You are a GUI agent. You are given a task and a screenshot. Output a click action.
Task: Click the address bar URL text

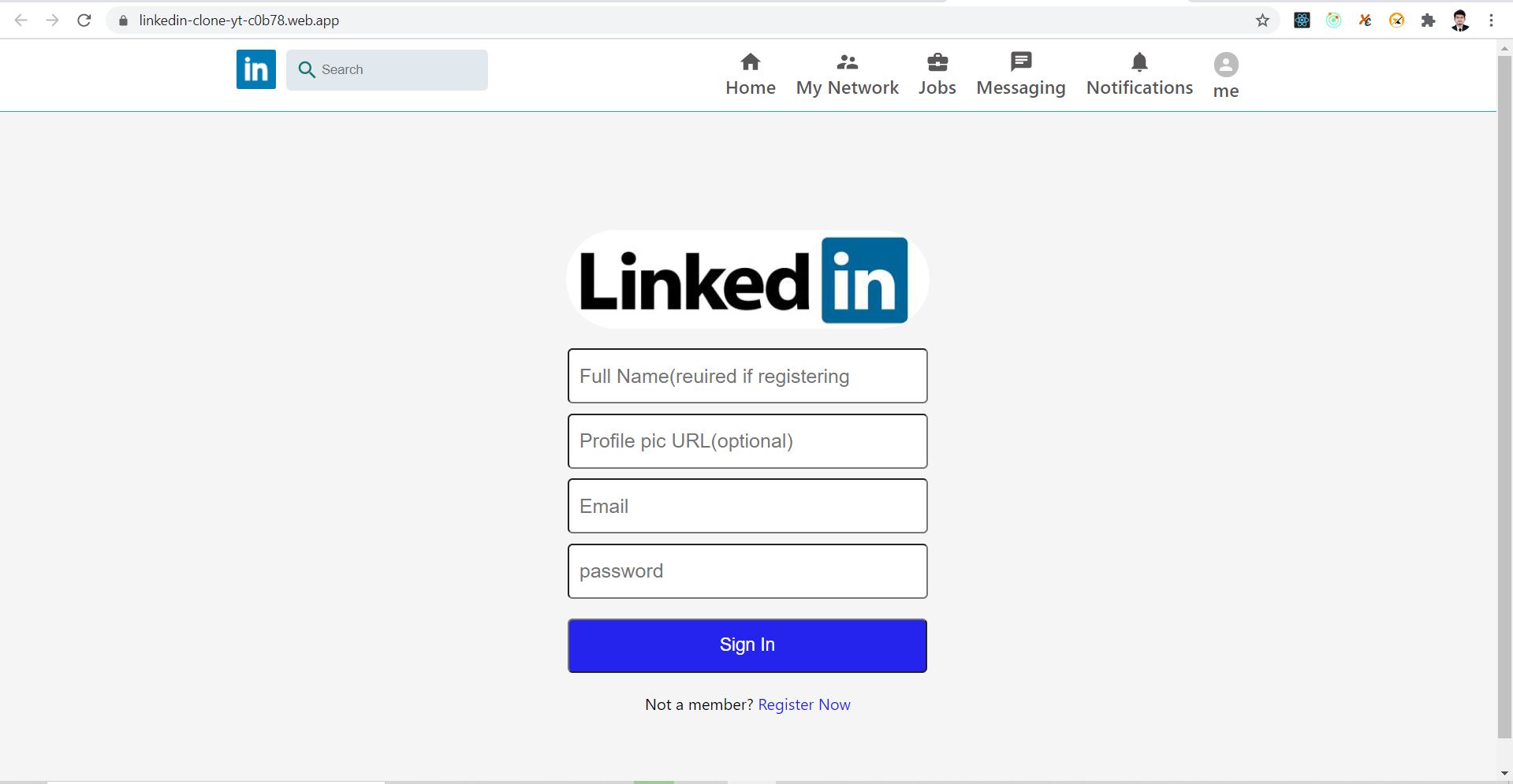click(239, 20)
